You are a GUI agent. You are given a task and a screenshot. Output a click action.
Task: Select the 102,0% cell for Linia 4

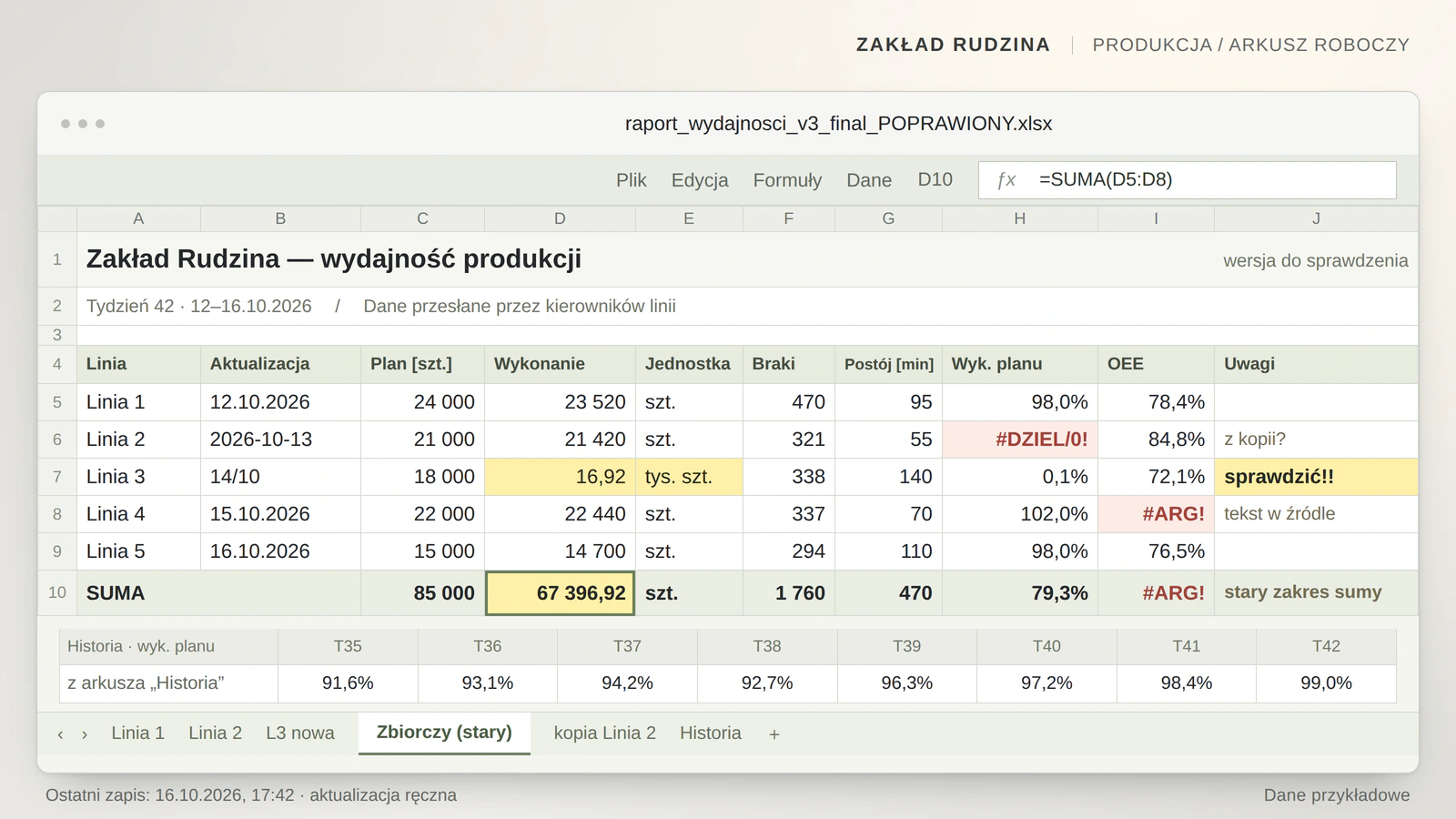(x=1020, y=514)
